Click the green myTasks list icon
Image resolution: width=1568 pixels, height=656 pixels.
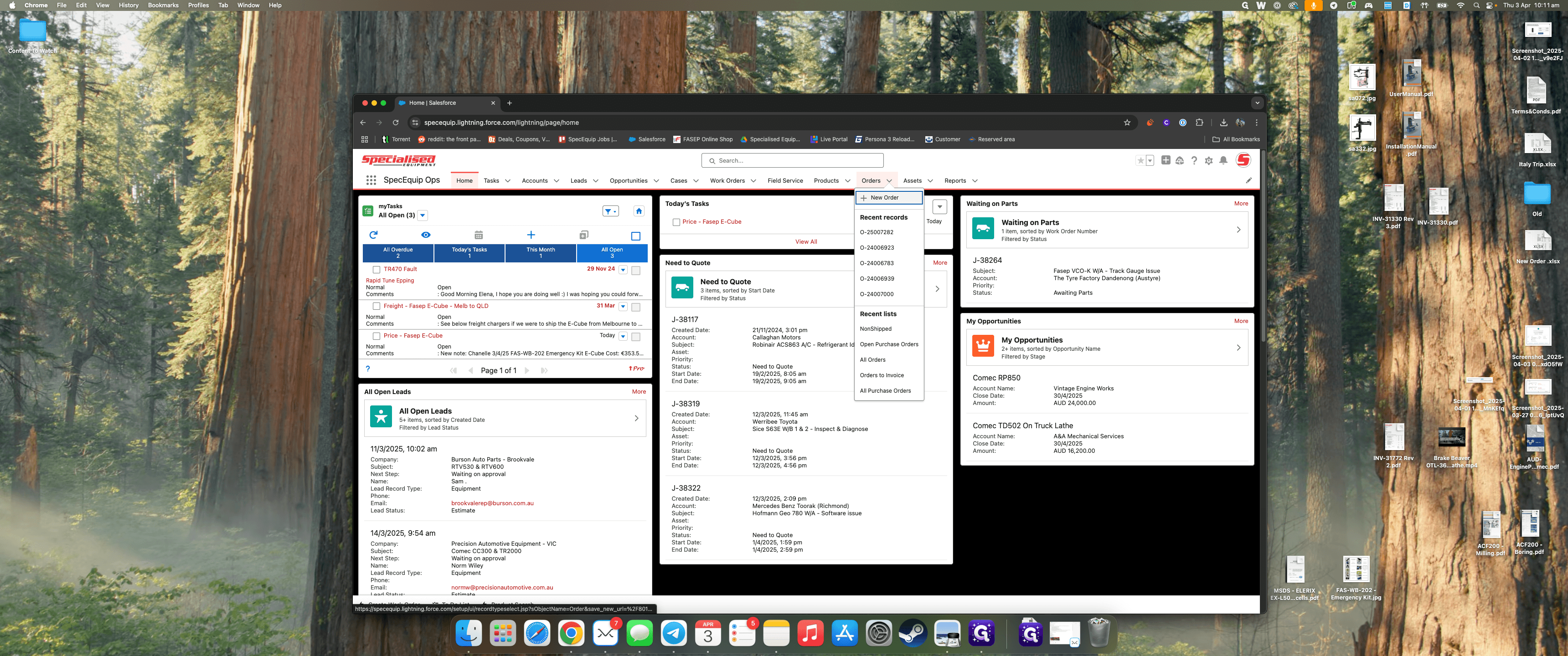pos(368,211)
